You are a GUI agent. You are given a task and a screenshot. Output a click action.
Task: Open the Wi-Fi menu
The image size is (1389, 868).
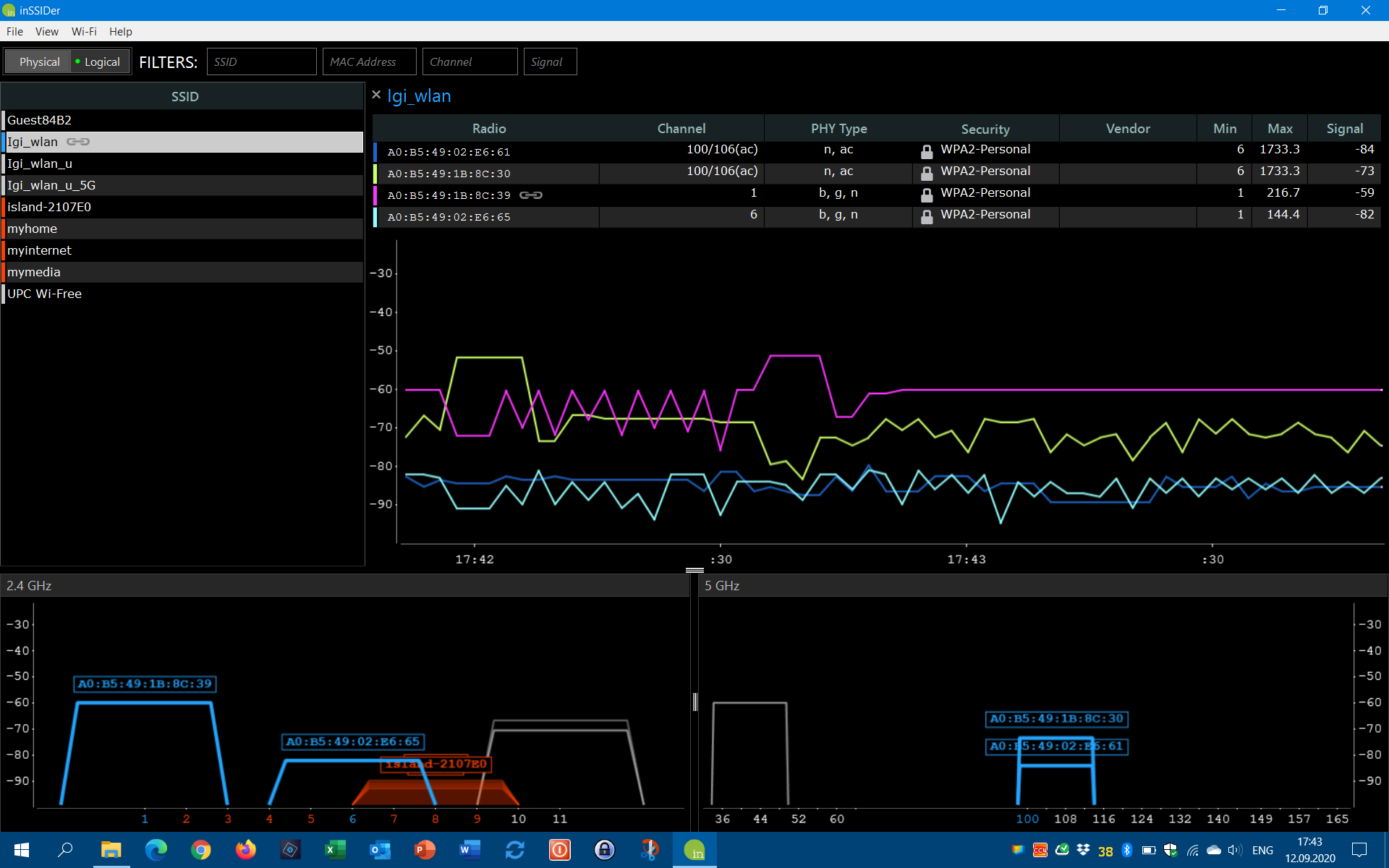point(84,31)
